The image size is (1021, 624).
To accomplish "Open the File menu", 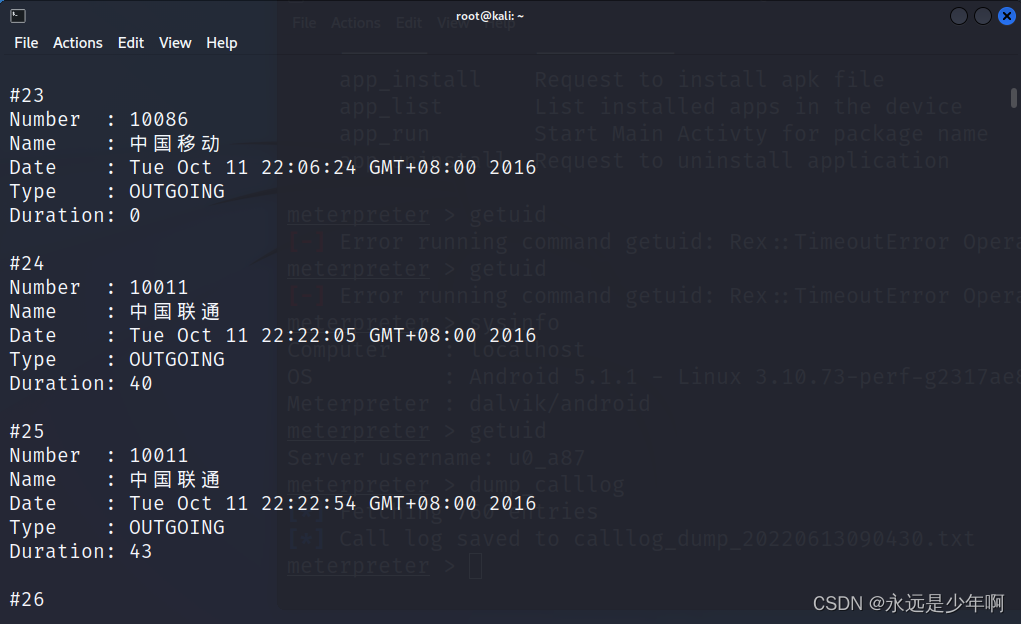I will [26, 43].
